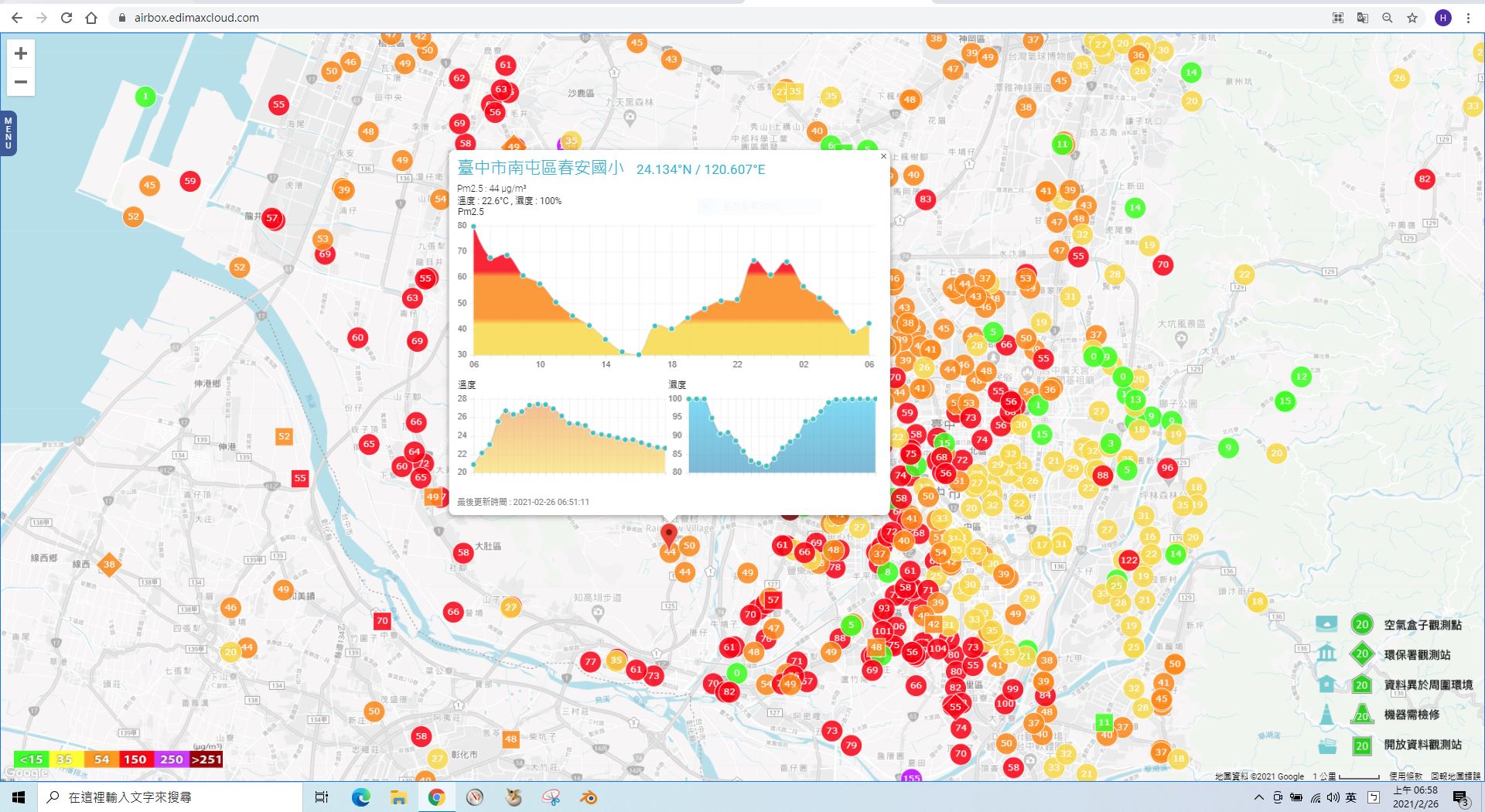Close the 春安國小 station popup
Viewport: 1485px width, 812px height.
pyautogui.click(x=883, y=156)
